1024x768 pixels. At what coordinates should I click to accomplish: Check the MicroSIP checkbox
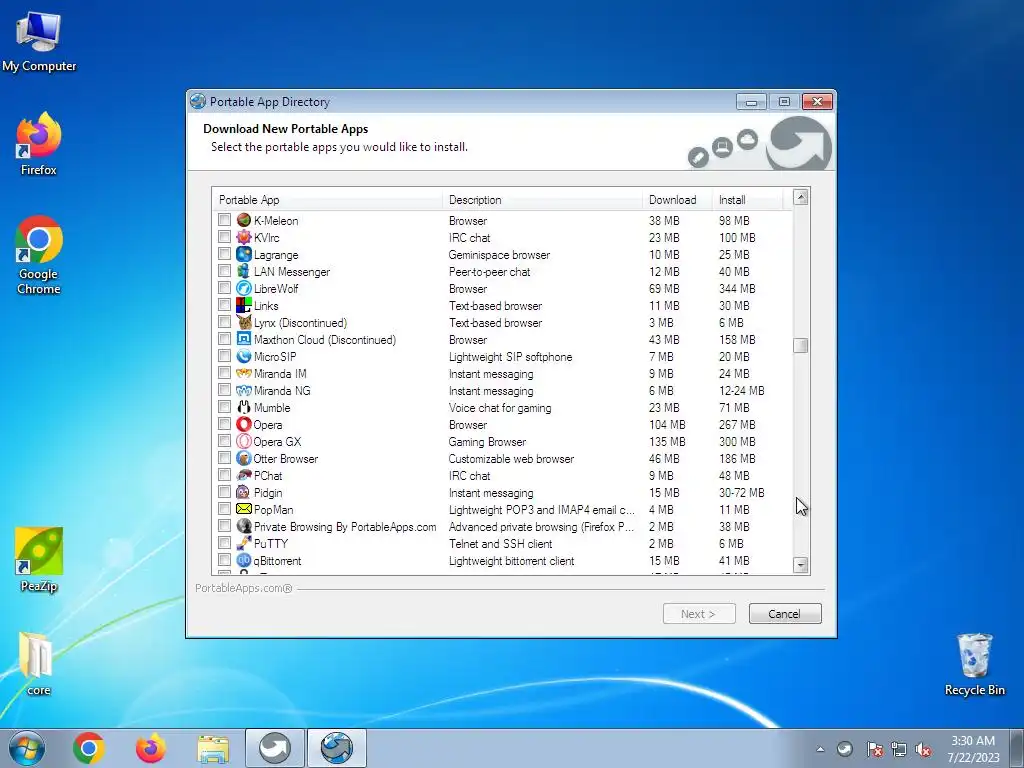[224, 356]
